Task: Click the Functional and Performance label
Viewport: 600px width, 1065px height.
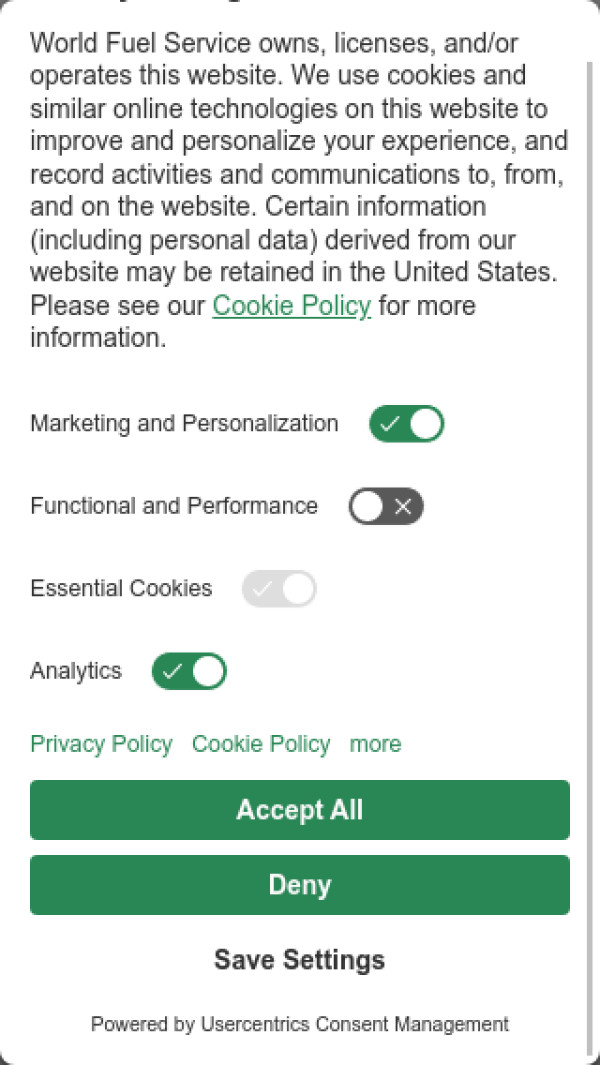Action: [174, 506]
